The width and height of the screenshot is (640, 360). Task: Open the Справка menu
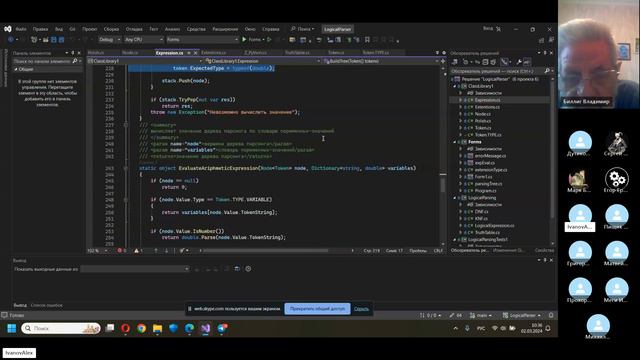coord(271,29)
